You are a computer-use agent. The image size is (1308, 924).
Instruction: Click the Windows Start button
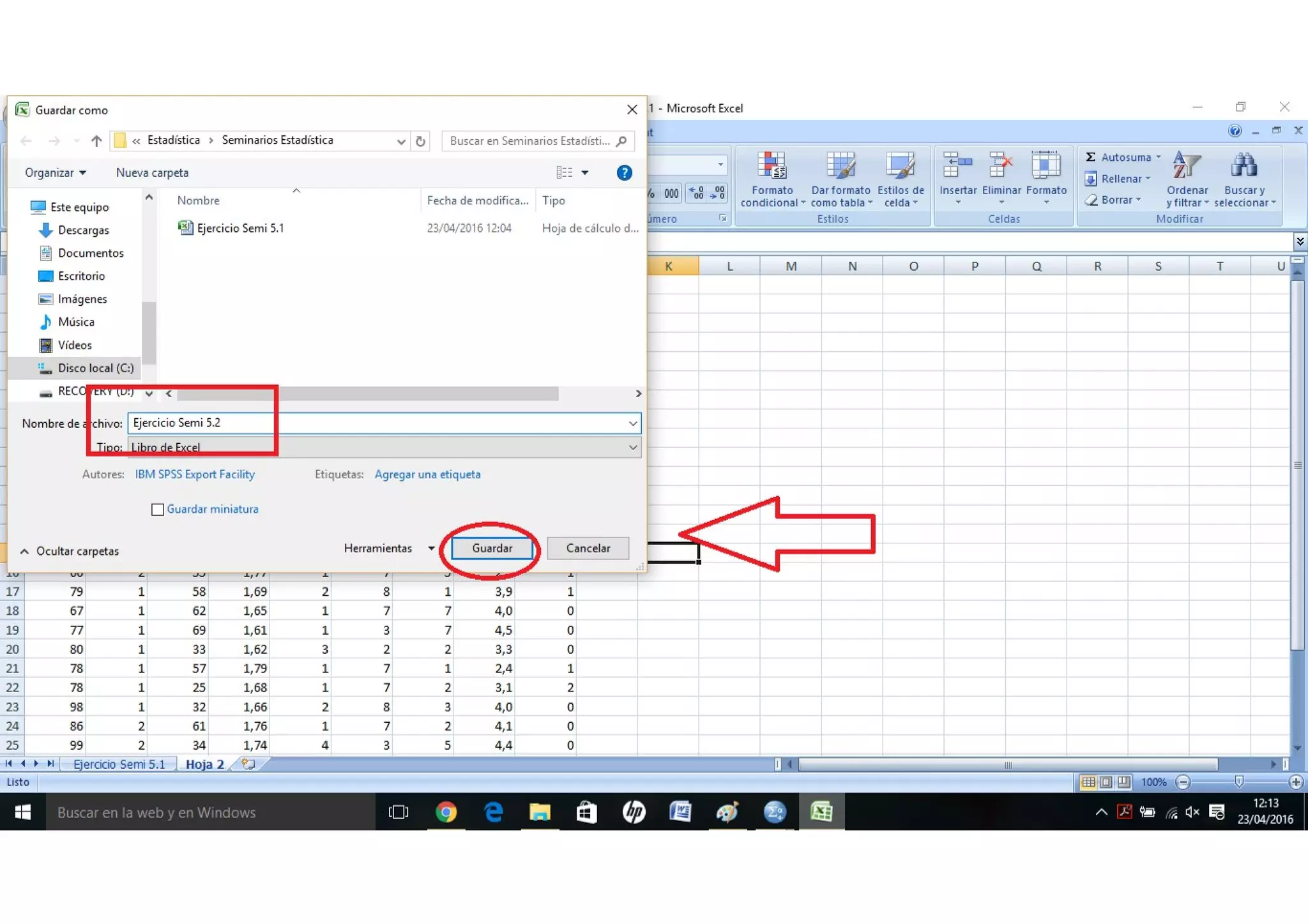pyautogui.click(x=23, y=812)
